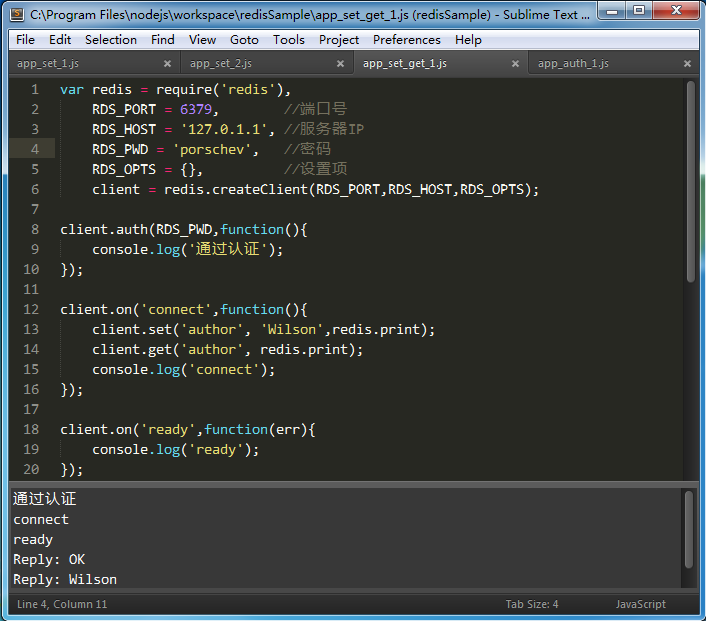Open the Selection menu
Image resolution: width=706 pixels, height=621 pixels.
click(x=111, y=40)
